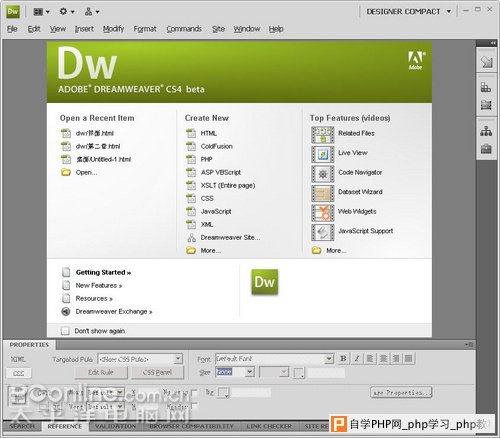Switch Properties to CSS mode
Image resolution: width=500 pixels, height=438 pixels.
click(x=19, y=373)
